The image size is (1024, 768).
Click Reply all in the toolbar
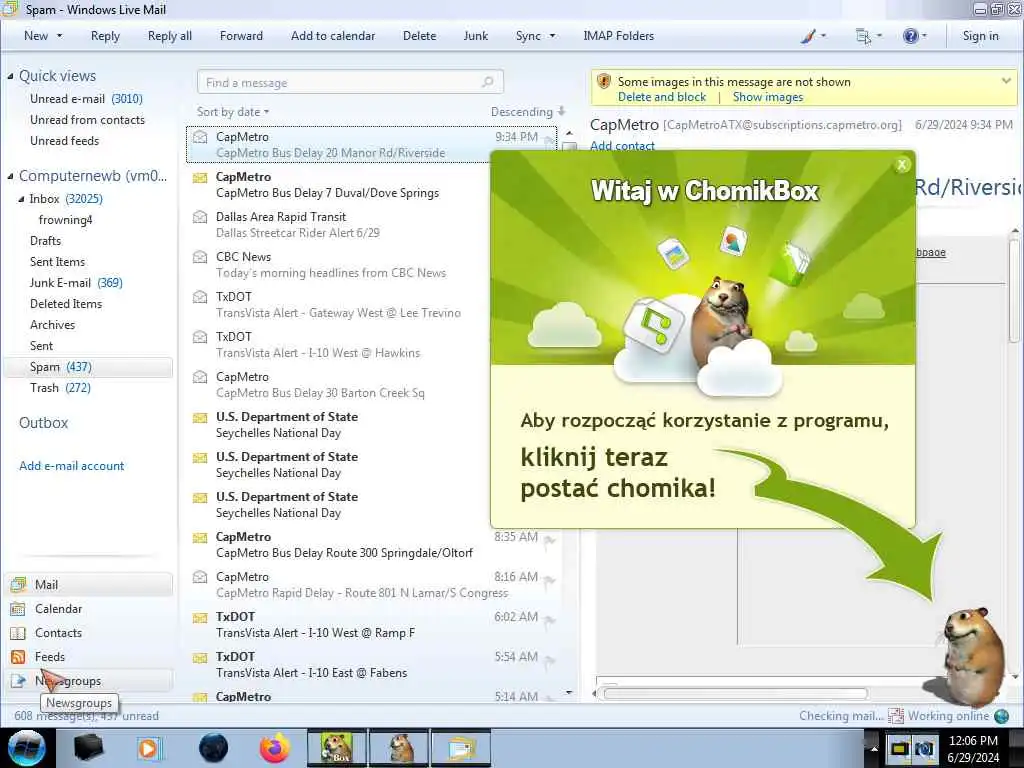point(170,36)
